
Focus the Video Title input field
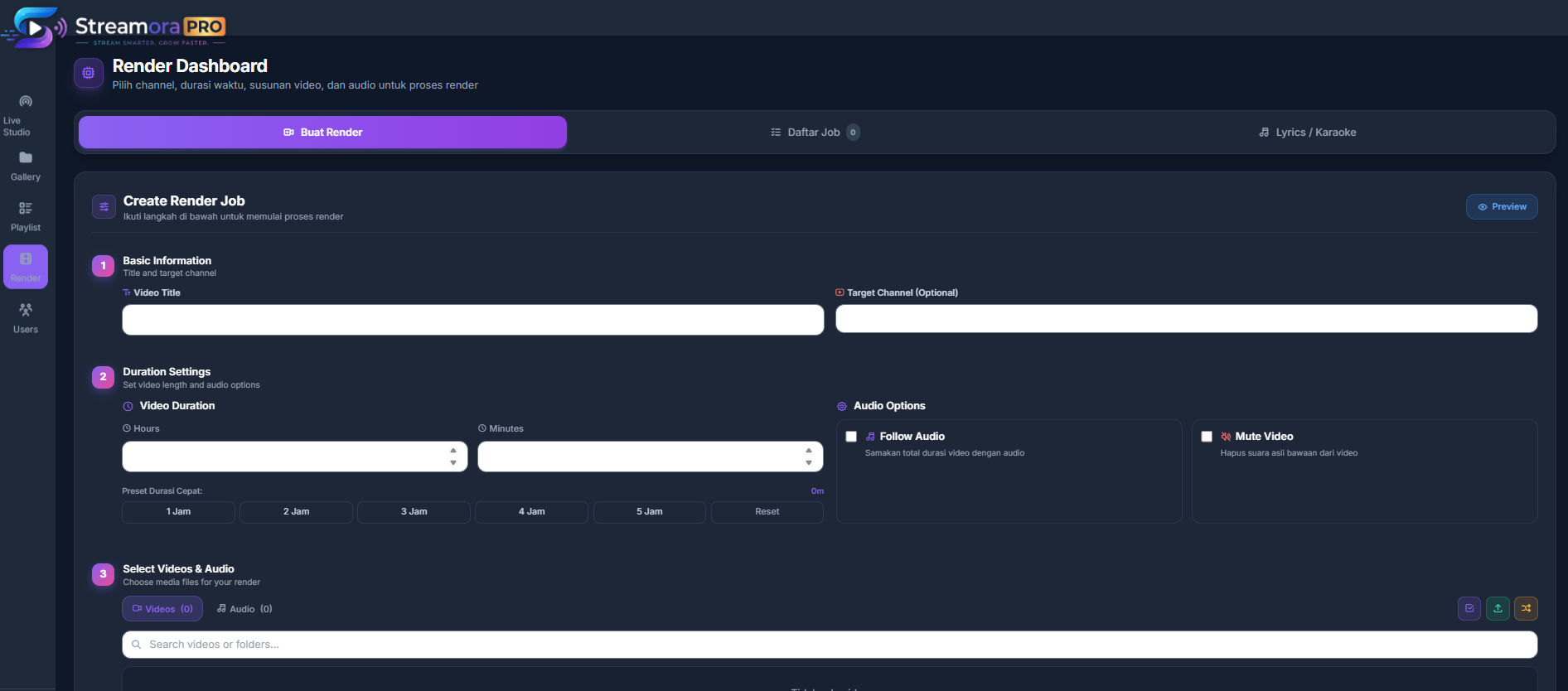[473, 320]
